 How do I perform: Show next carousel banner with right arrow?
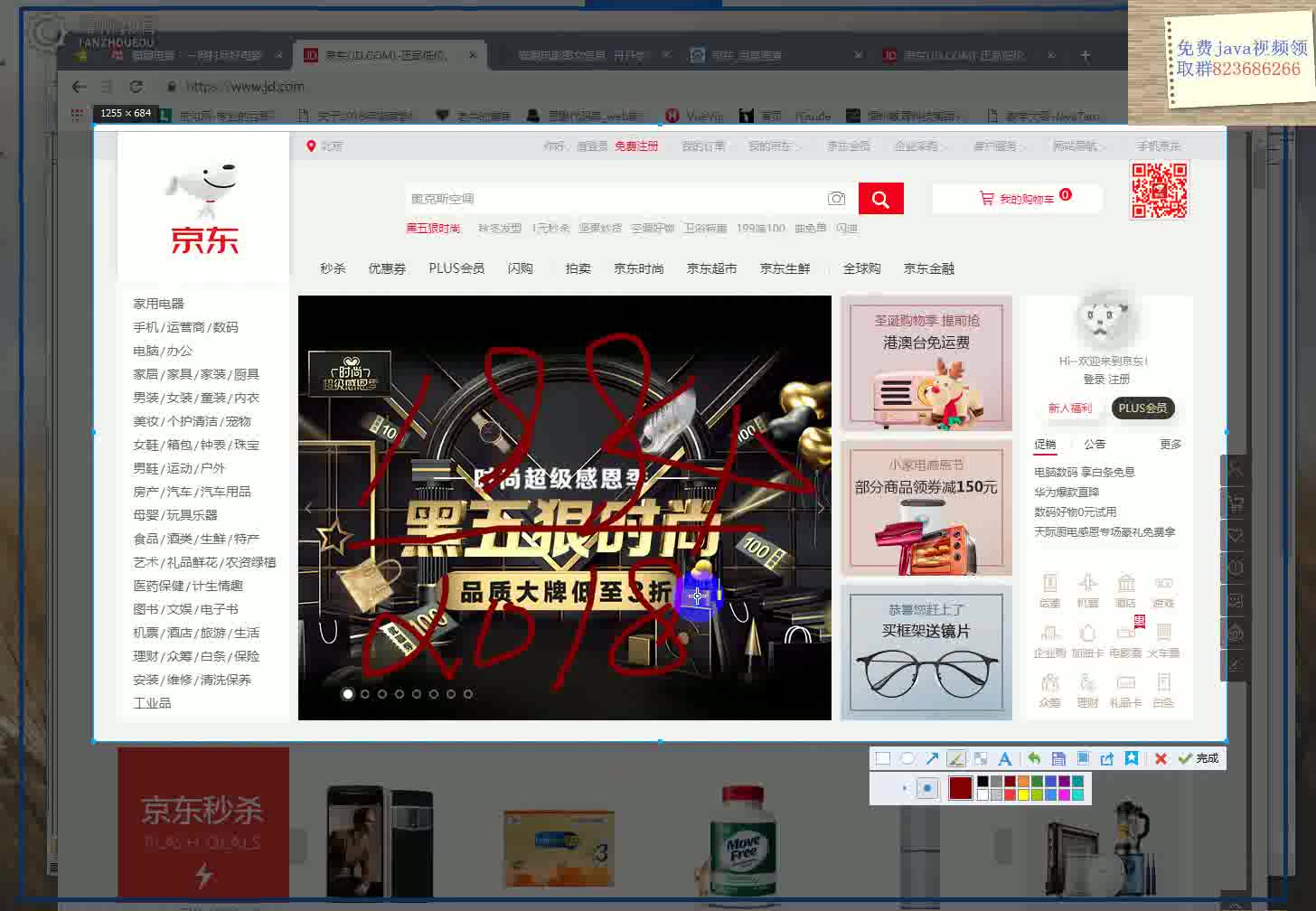coord(821,508)
